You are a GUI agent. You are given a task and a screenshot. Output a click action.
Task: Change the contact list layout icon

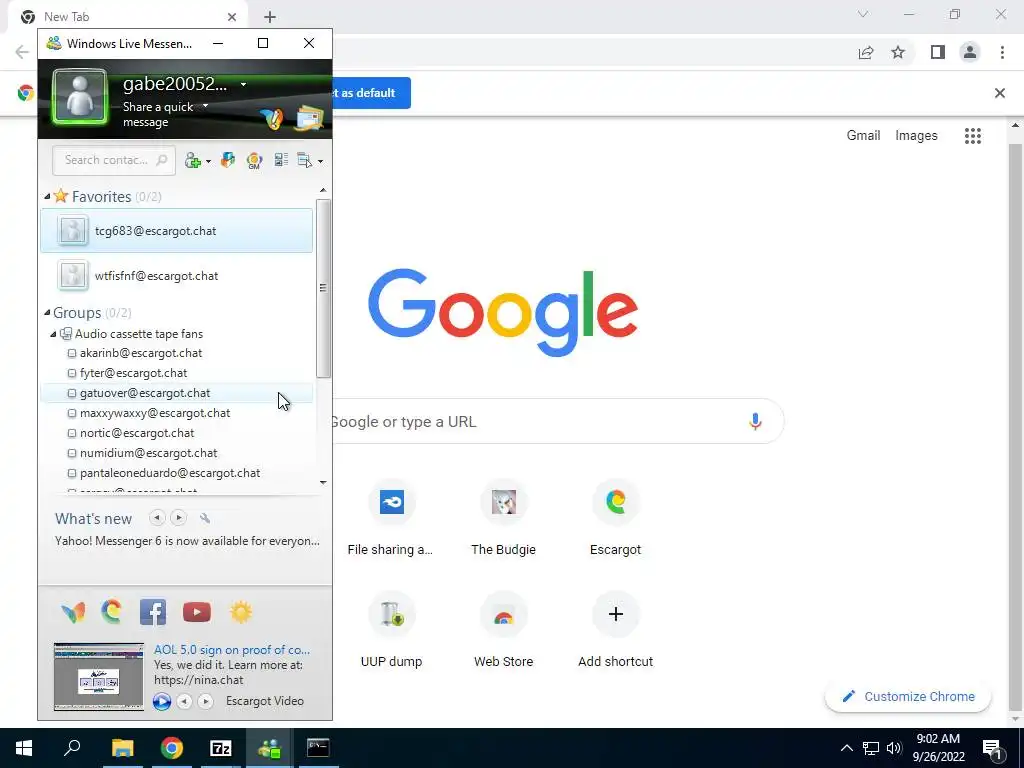(281, 160)
